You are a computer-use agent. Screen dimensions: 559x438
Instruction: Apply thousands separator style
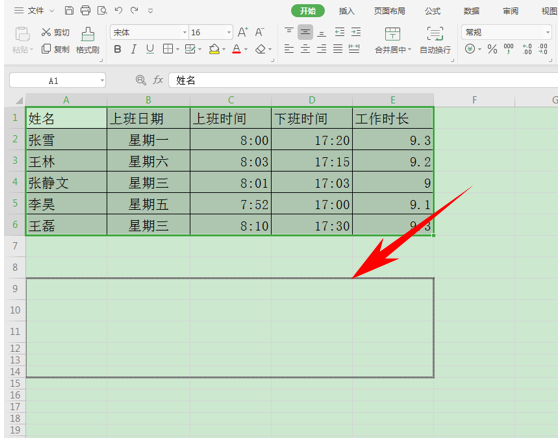tap(509, 49)
